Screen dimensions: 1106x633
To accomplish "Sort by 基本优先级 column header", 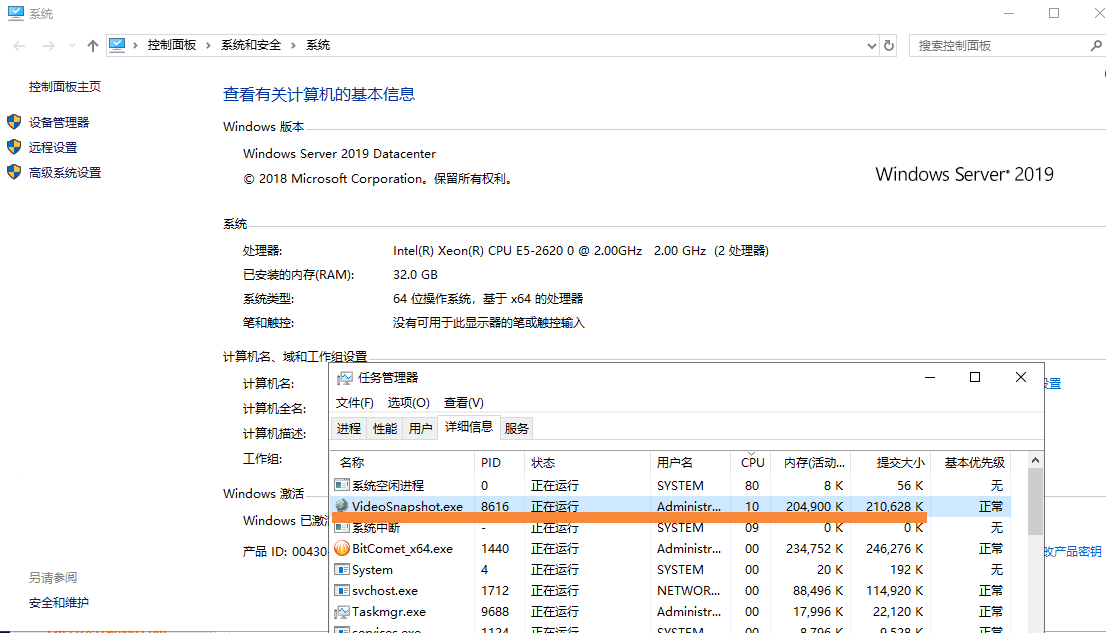I will point(971,463).
